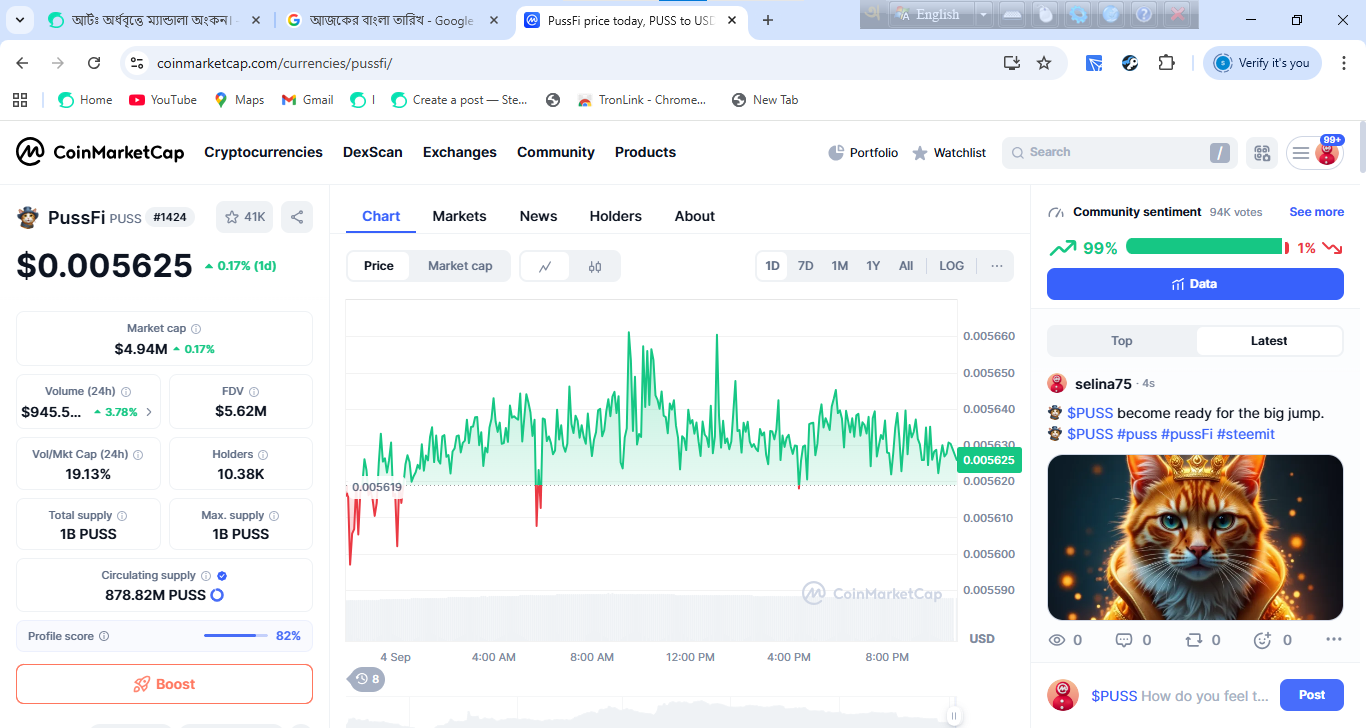
Task: Vote bearish with the red down arrow
Action: point(1331,248)
